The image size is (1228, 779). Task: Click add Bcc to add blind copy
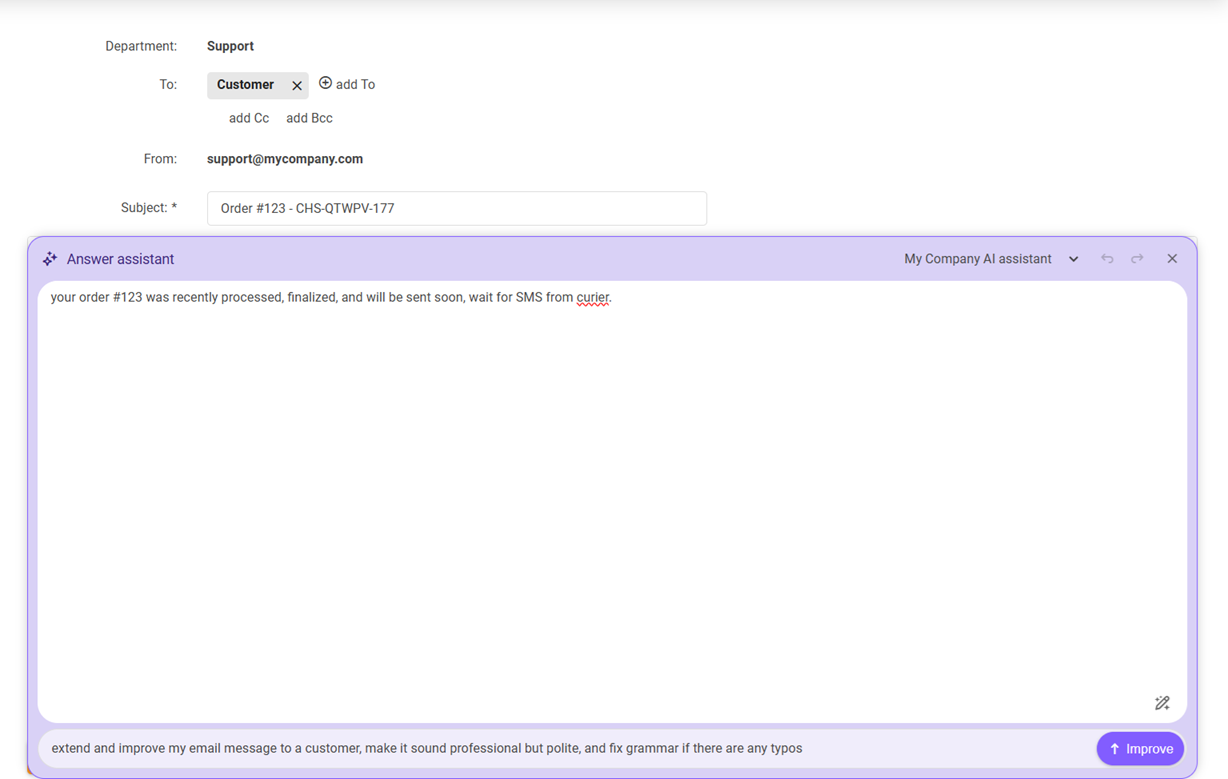[309, 118]
